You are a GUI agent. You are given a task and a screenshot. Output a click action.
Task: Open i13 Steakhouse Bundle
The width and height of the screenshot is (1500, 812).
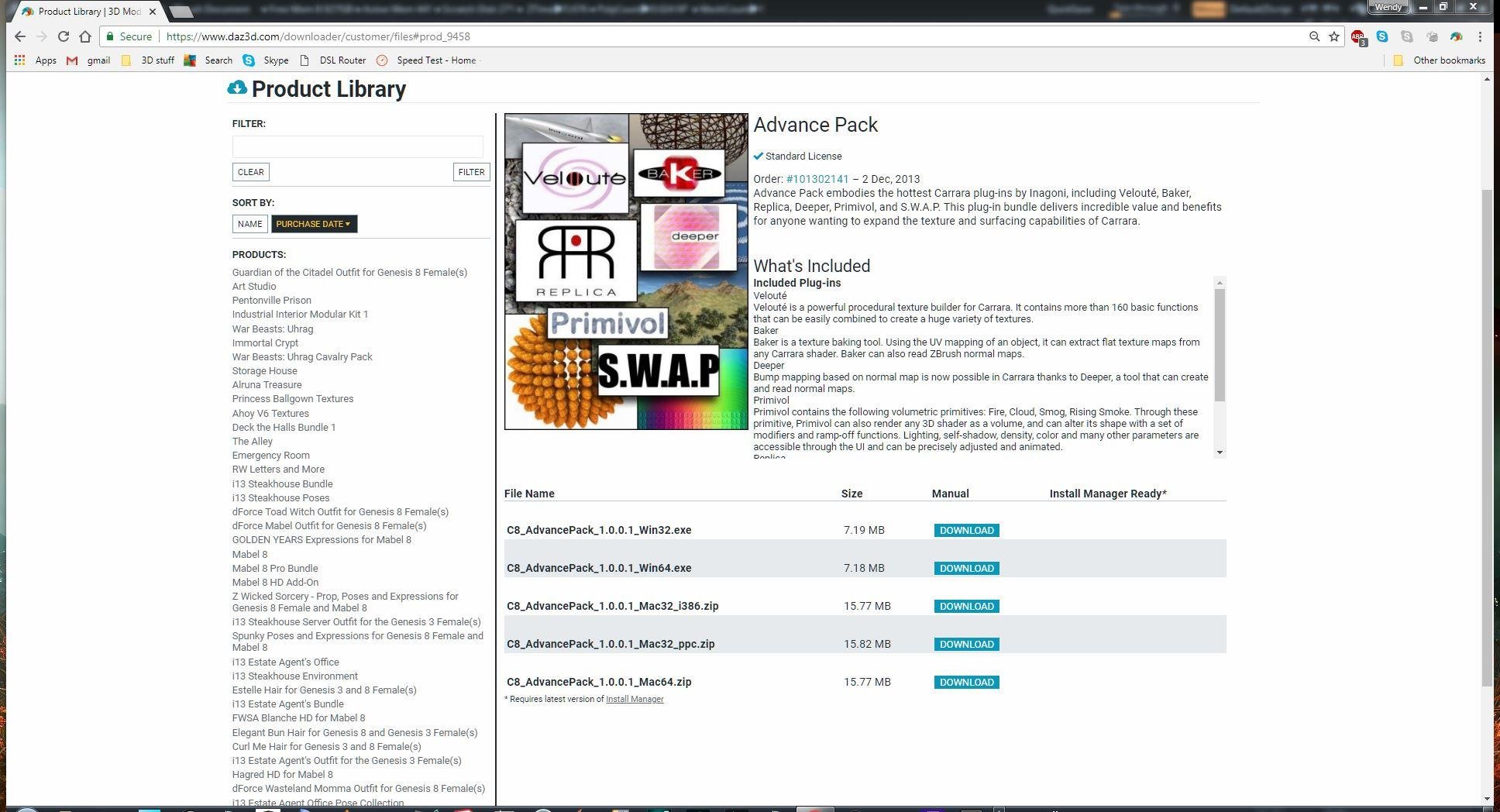pos(283,484)
